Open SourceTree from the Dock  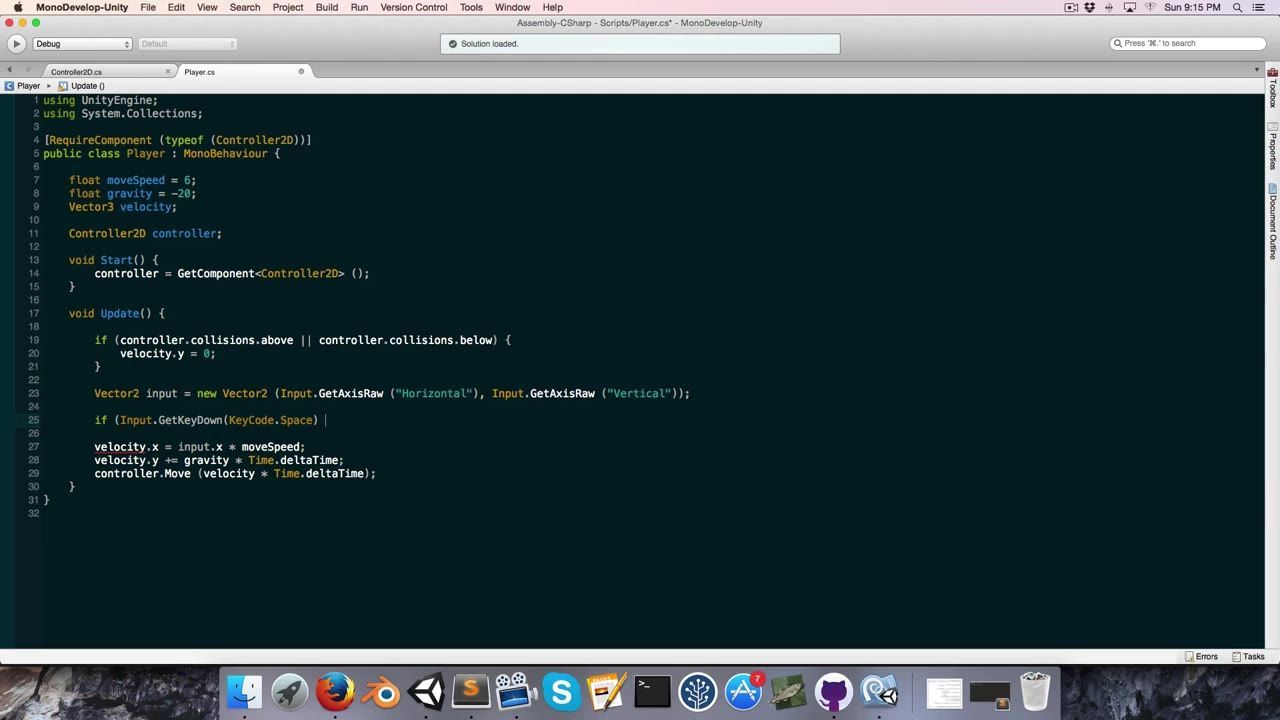pyautogui.click(x=697, y=692)
